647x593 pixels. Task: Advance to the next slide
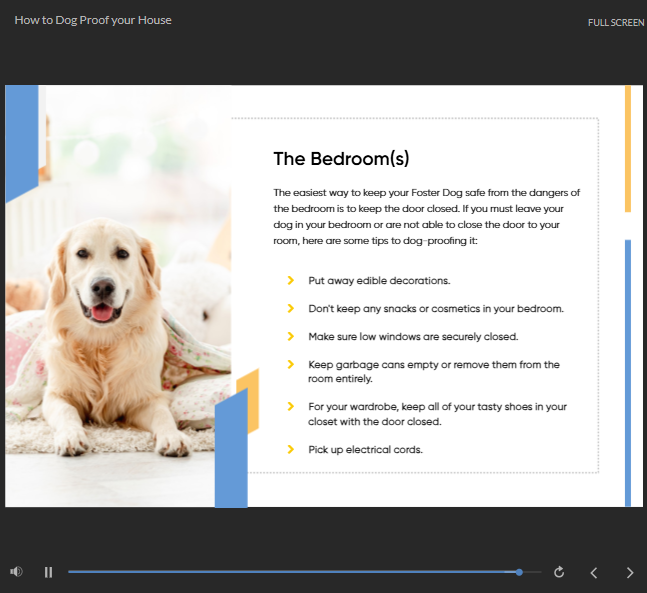630,572
